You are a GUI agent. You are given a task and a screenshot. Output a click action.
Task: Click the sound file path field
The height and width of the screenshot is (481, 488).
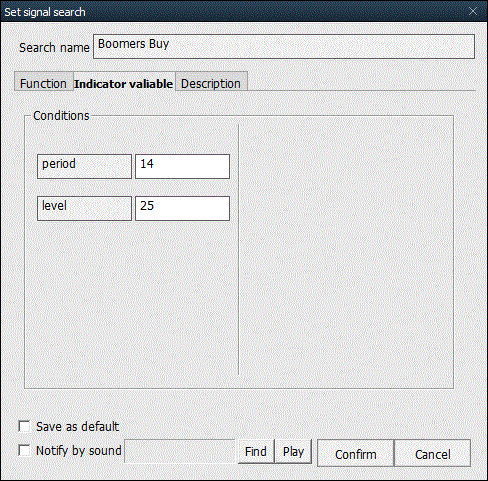pyautogui.click(x=180, y=451)
